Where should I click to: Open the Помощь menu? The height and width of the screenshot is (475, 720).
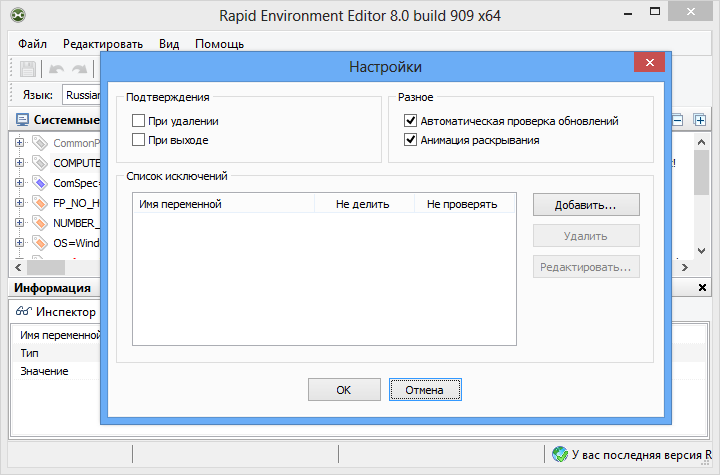pos(219,44)
